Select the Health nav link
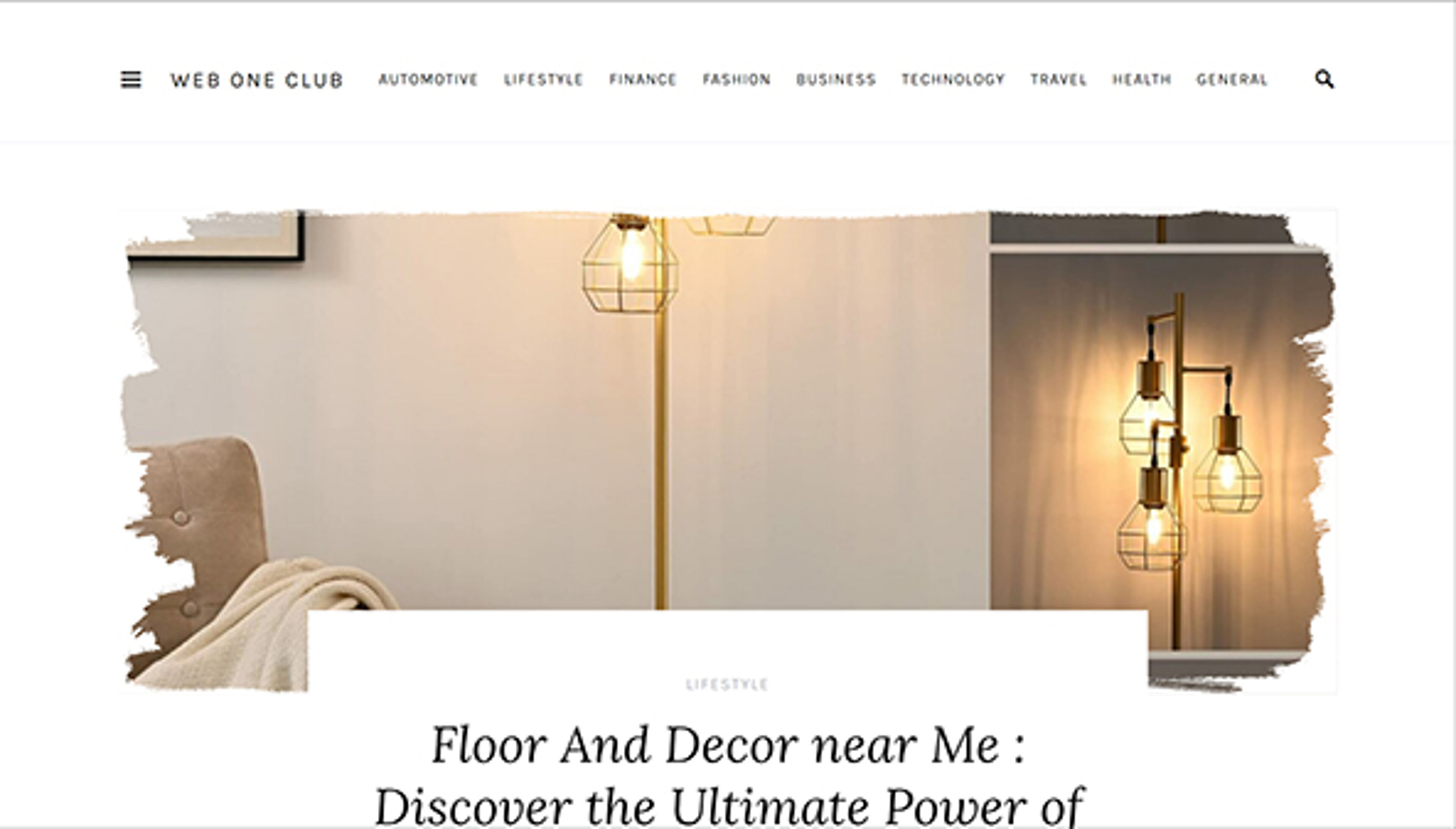 click(1142, 80)
